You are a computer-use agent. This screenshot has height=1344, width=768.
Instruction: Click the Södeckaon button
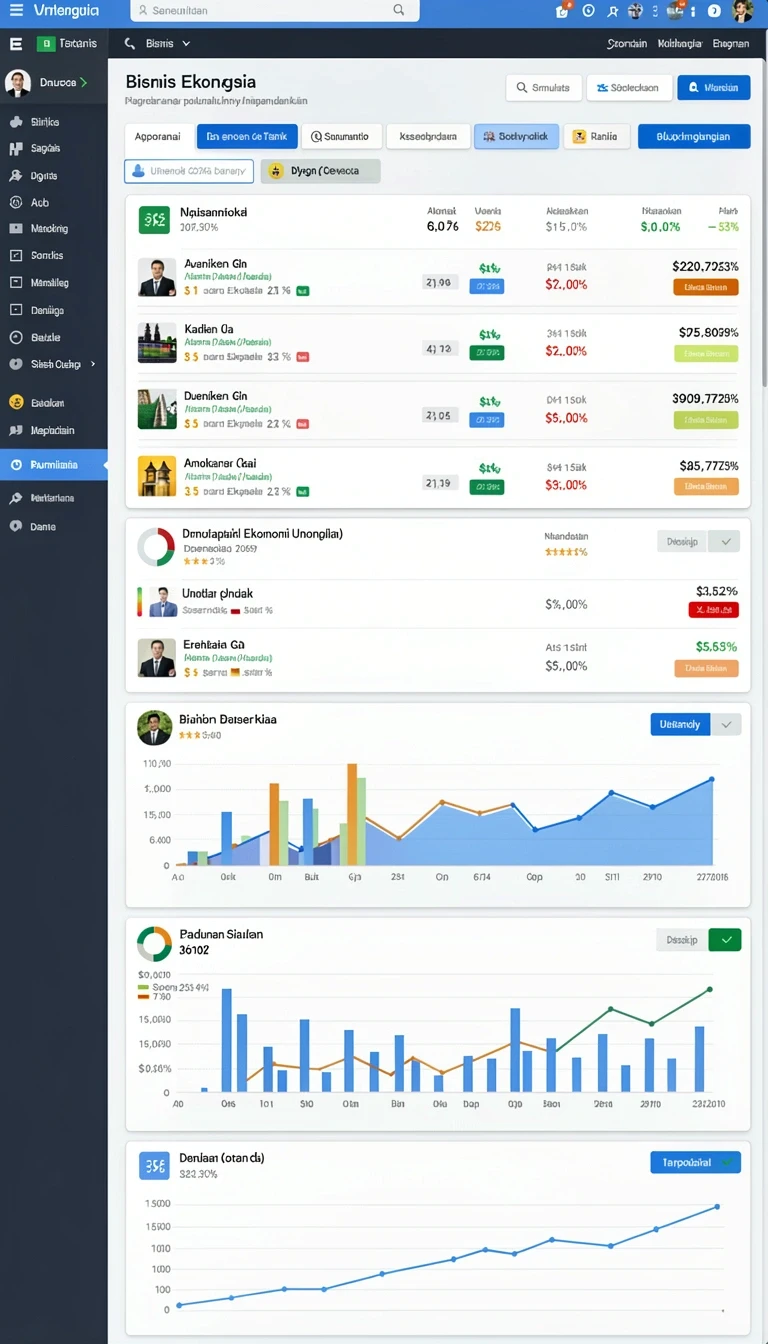pos(629,88)
